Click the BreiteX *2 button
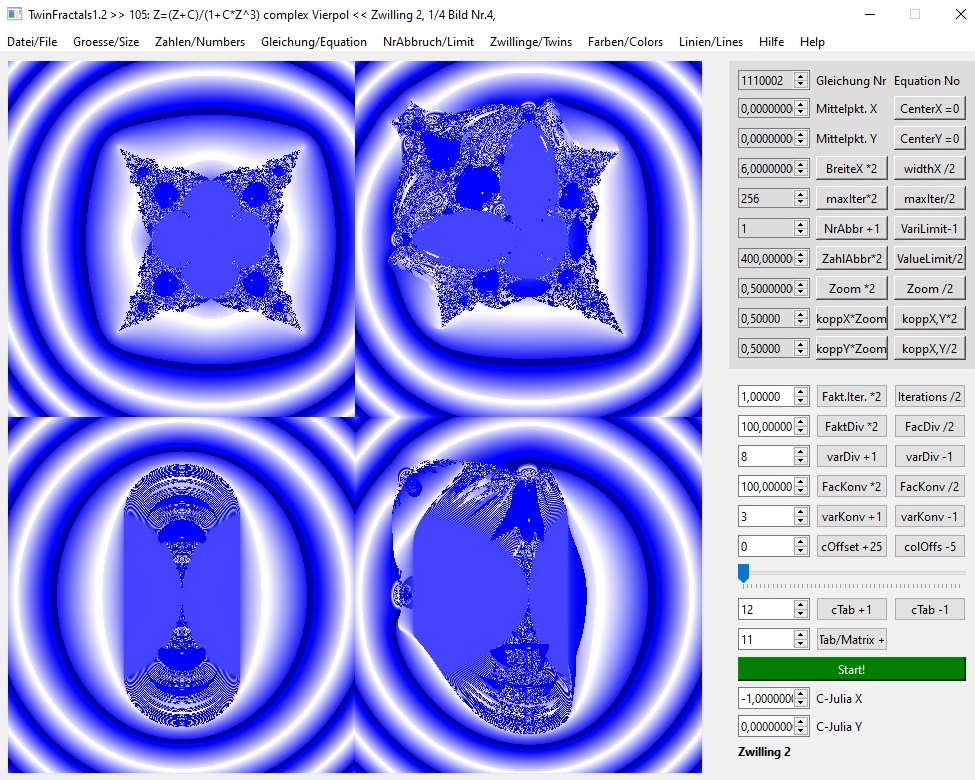This screenshot has width=975, height=780. click(x=851, y=169)
